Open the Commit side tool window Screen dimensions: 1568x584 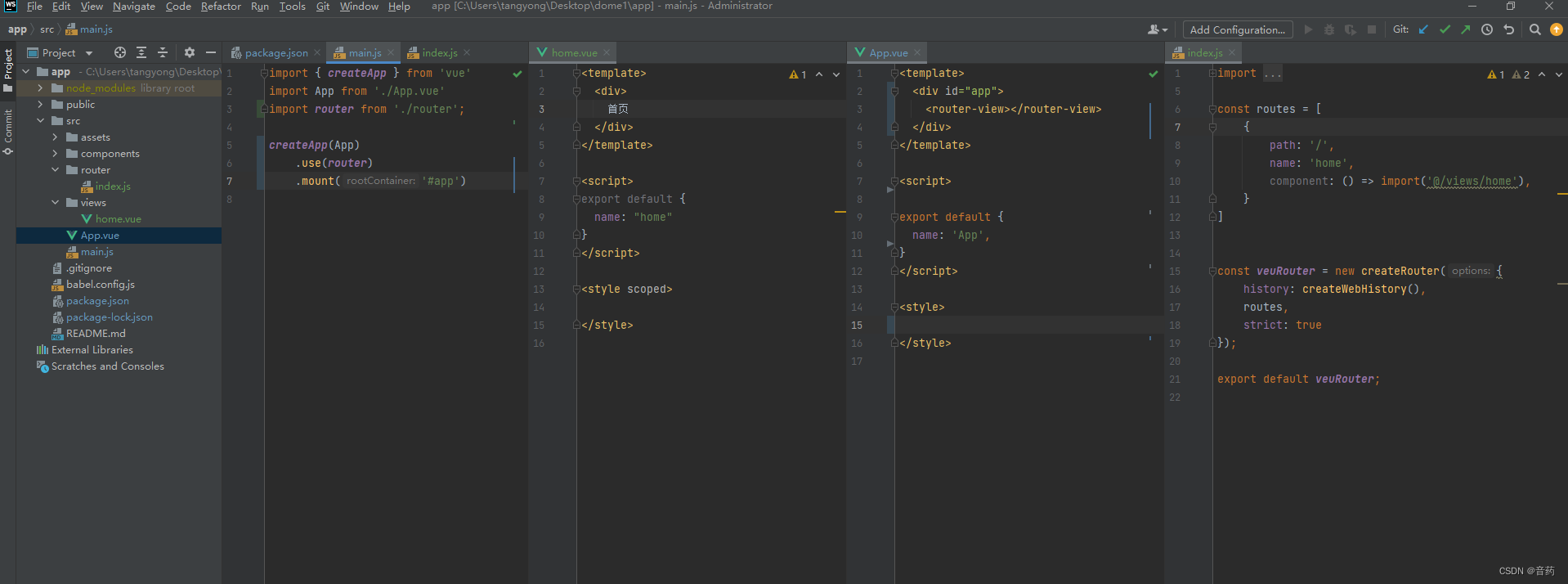(8, 132)
